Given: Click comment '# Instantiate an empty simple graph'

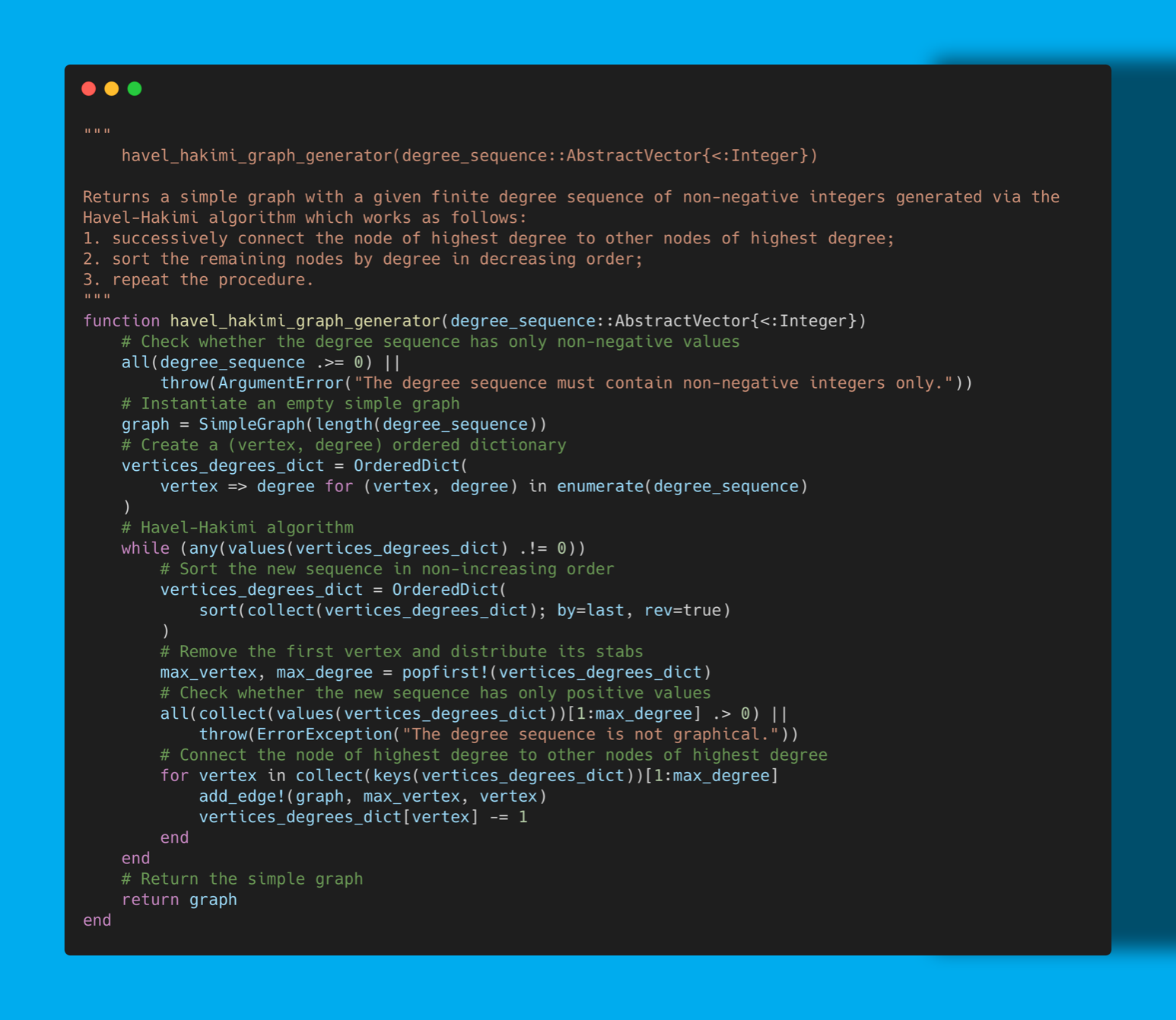Looking at the screenshot, I should click(x=291, y=403).
